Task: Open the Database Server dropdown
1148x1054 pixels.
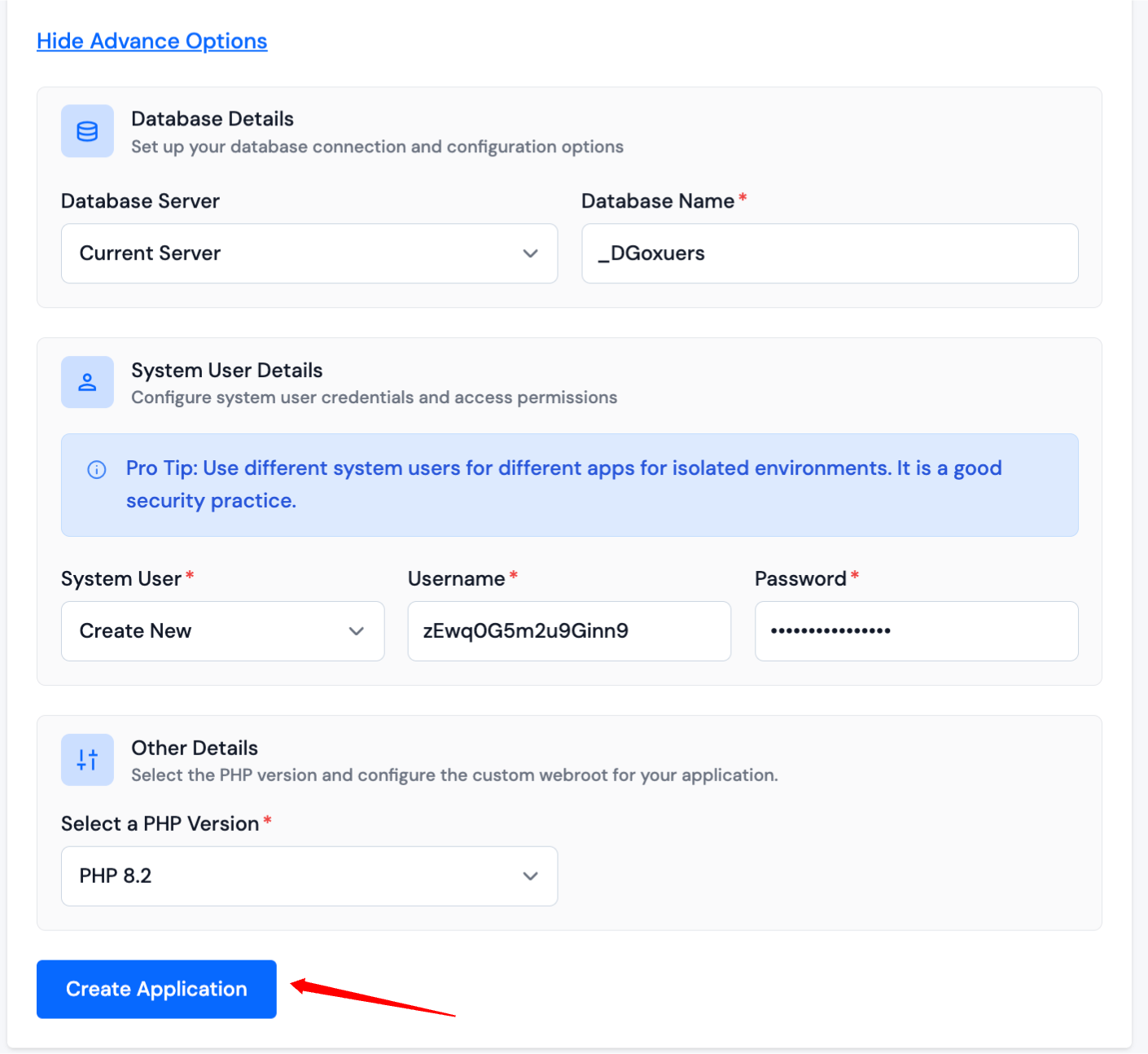Action: (309, 253)
